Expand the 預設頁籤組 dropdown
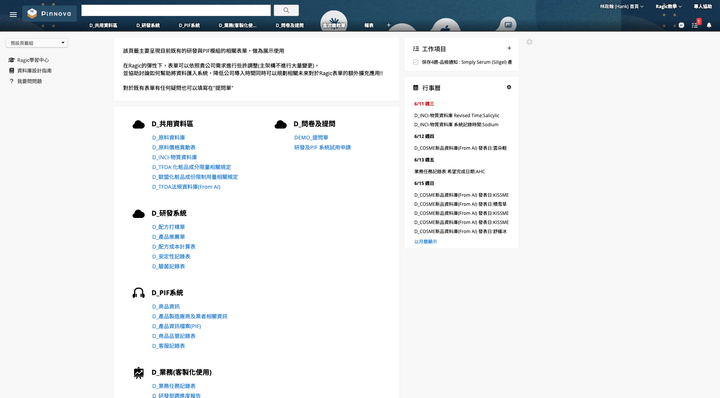This screenshot has width=720, height=398. (x=37, y=43)
